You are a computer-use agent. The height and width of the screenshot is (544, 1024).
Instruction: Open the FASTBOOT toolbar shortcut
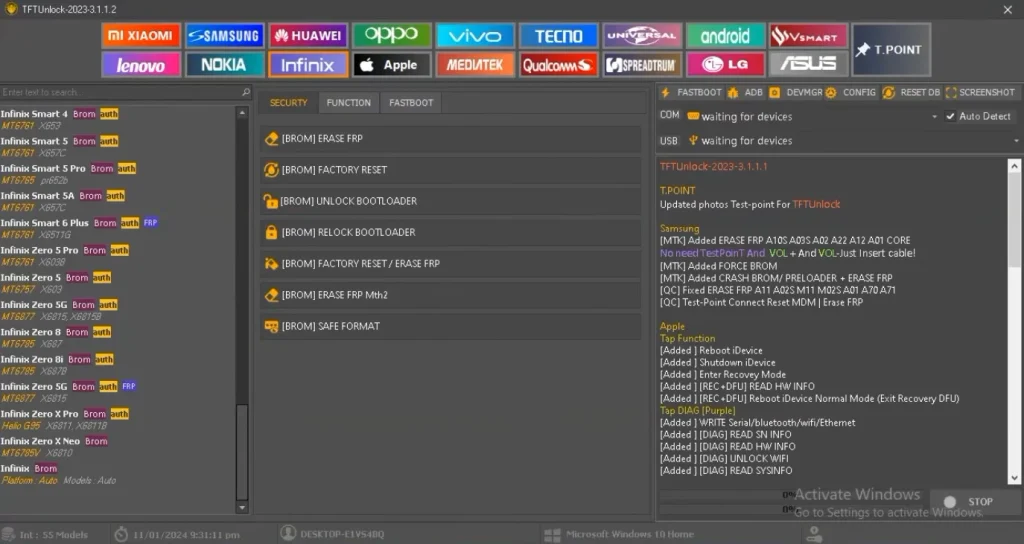[x=692, y=93]
